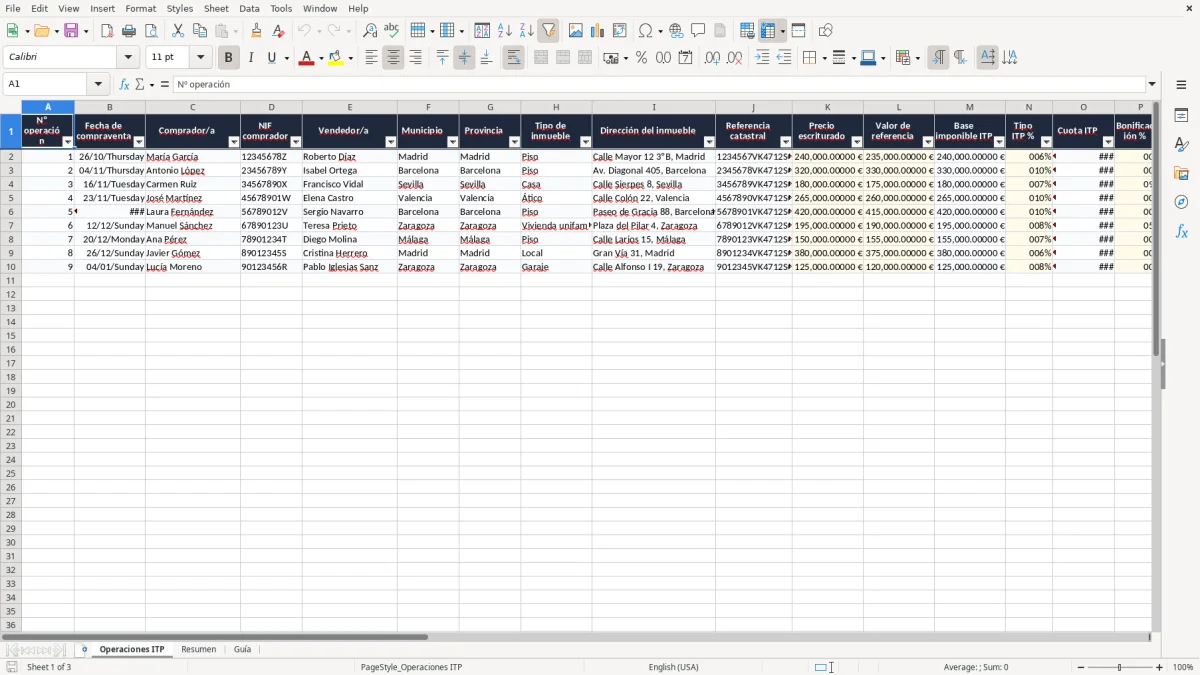Open the sidebar Navigator compass icon
This screenshot has width=1200, height=675.
point(1181,202)
